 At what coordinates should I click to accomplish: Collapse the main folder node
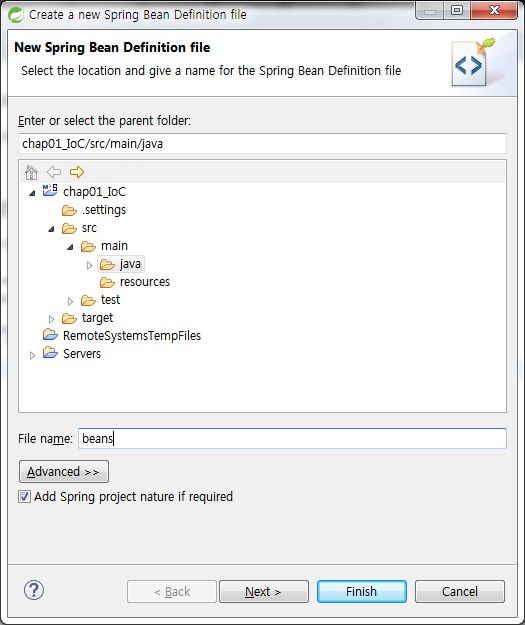click(70, 247)
